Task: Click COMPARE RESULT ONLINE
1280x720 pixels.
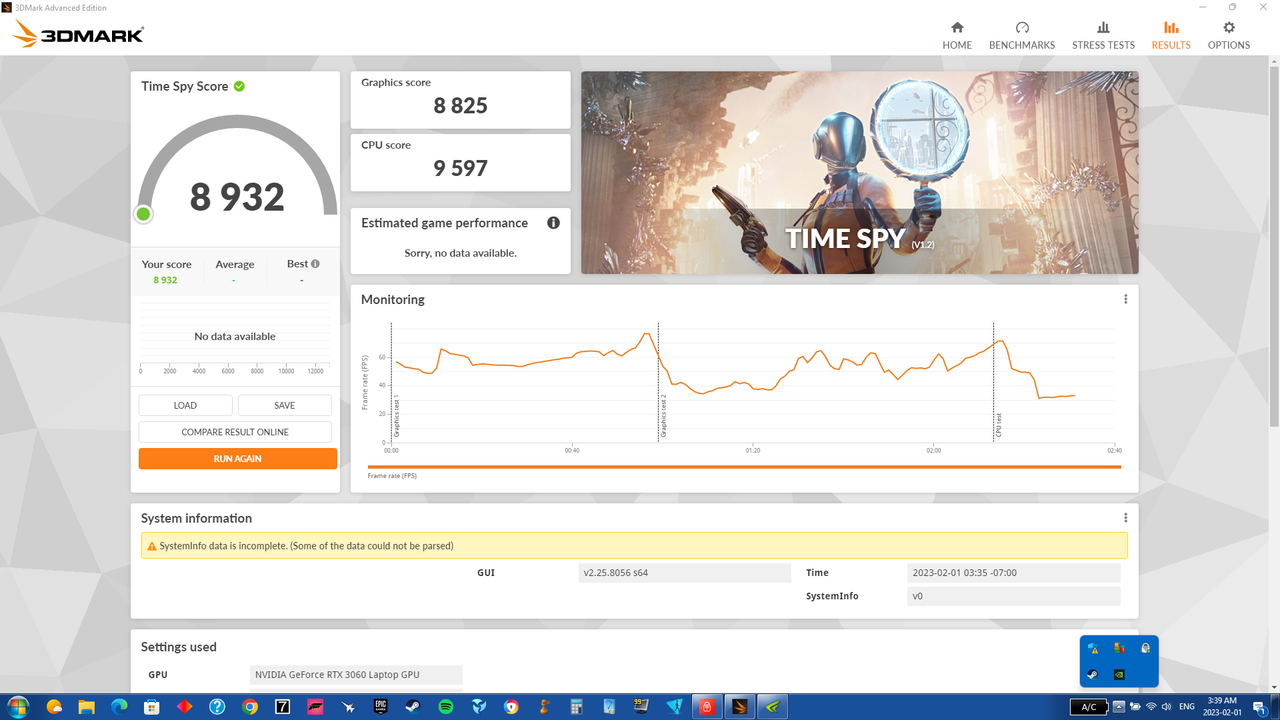Action: [x=235, y=431]
